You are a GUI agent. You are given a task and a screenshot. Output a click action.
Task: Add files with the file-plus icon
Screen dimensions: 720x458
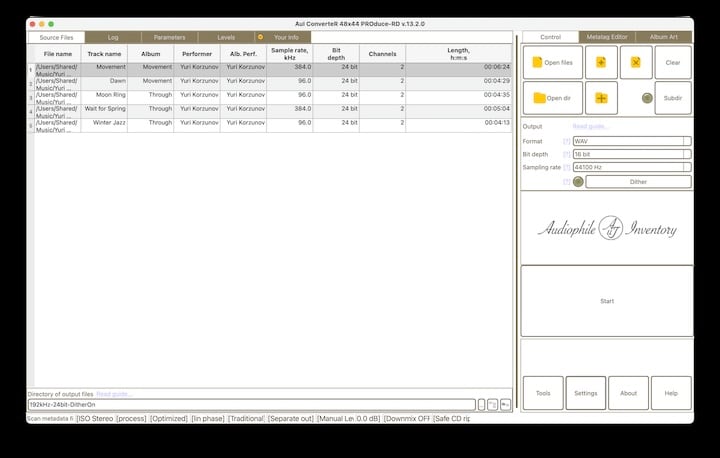(x=601, y=62)
